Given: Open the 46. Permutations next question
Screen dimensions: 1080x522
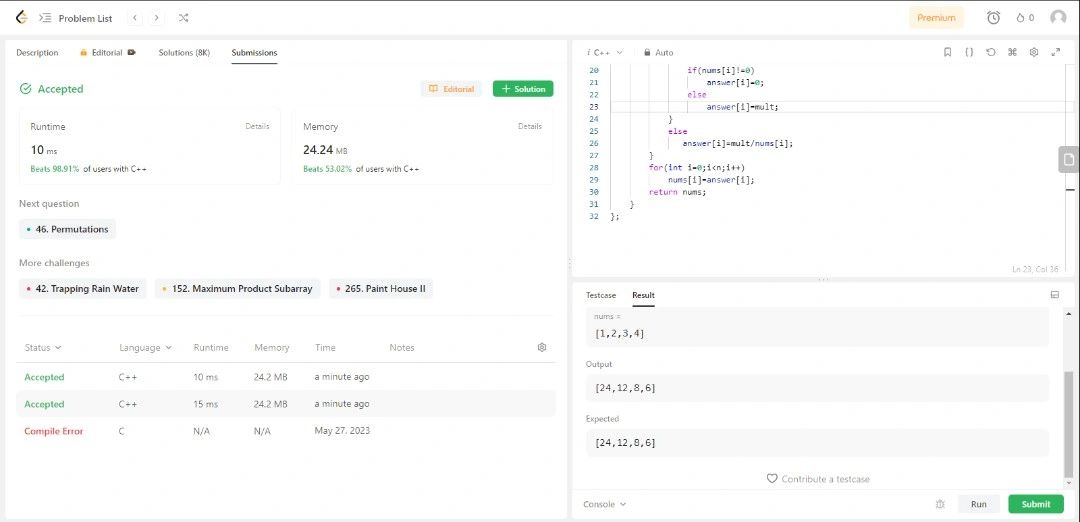Looking at the screenshot, I should click(68, 229).
